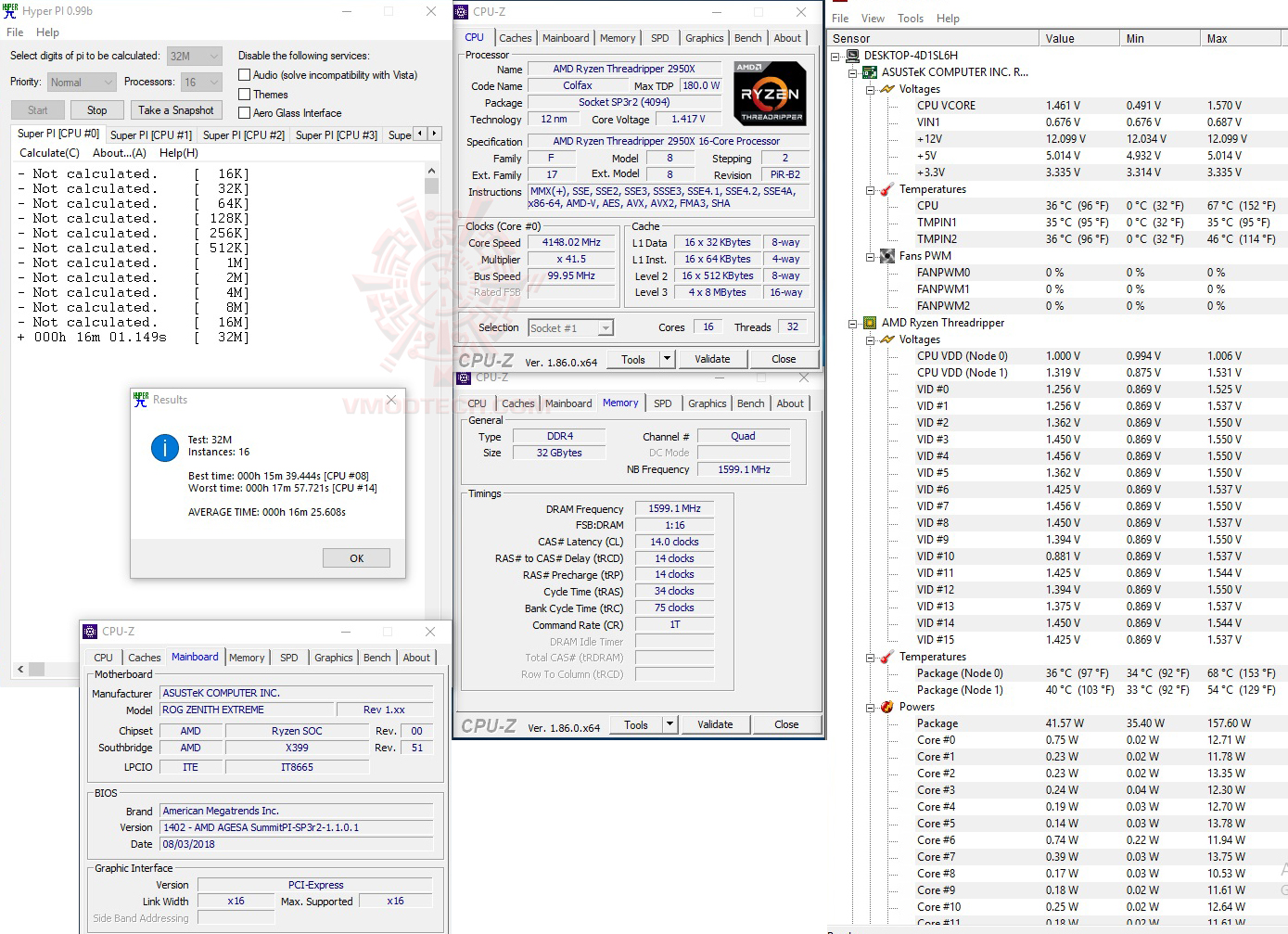Screen dimensions: 1288x934
Task: Open the About...(A) menu in Super PI
Action: pos(120,153)
